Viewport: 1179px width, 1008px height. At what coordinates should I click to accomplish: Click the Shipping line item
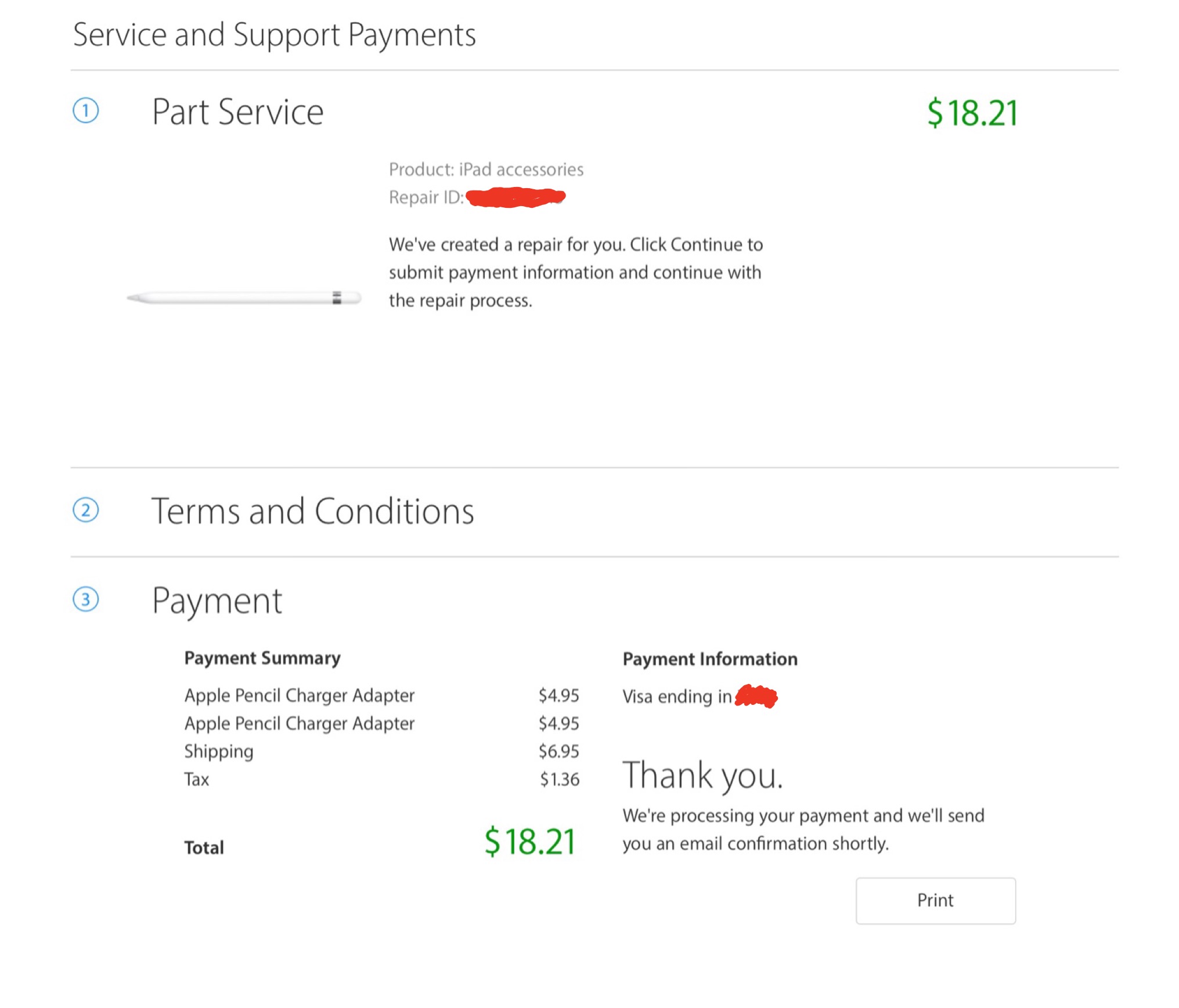pyautogui.click(x=381, y=751)
